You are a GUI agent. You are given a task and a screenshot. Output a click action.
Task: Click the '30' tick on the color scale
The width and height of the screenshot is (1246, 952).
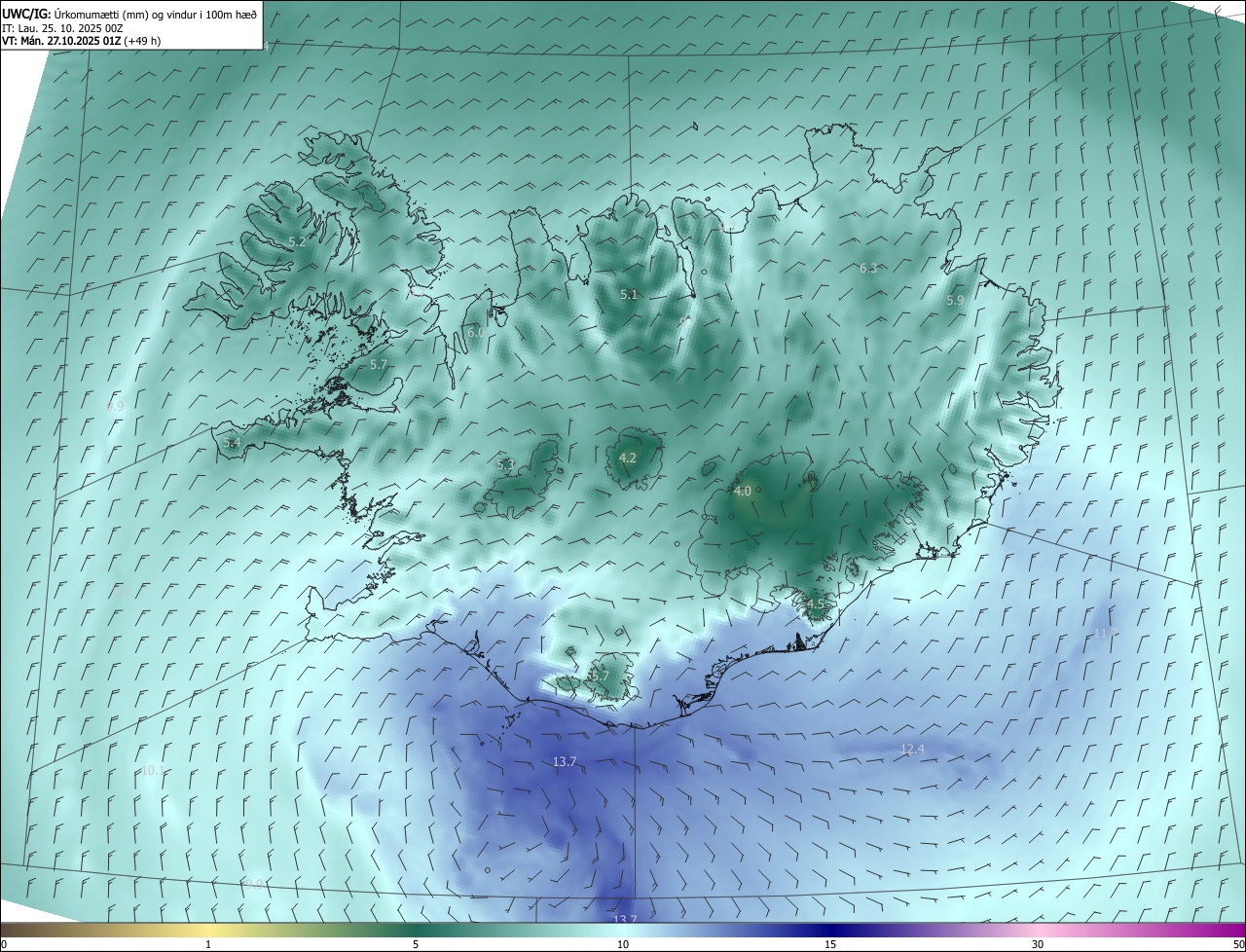1038,944
